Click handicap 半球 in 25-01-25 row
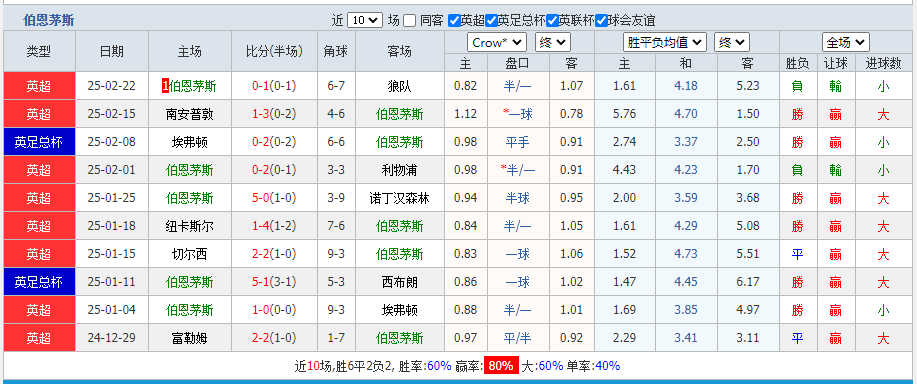The height and width of the screenshot is (384, 917). tap(518, 198)
